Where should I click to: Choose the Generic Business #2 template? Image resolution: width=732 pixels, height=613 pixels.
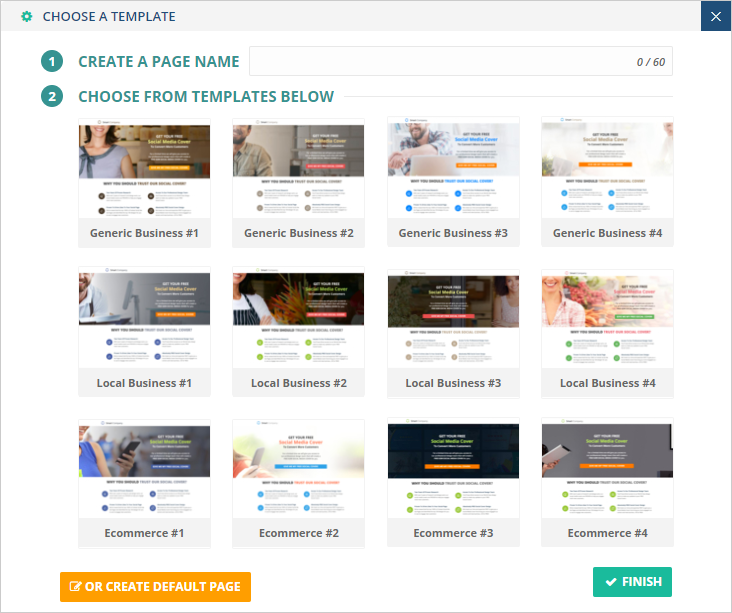pyautogui.click(x=299, y=169)
